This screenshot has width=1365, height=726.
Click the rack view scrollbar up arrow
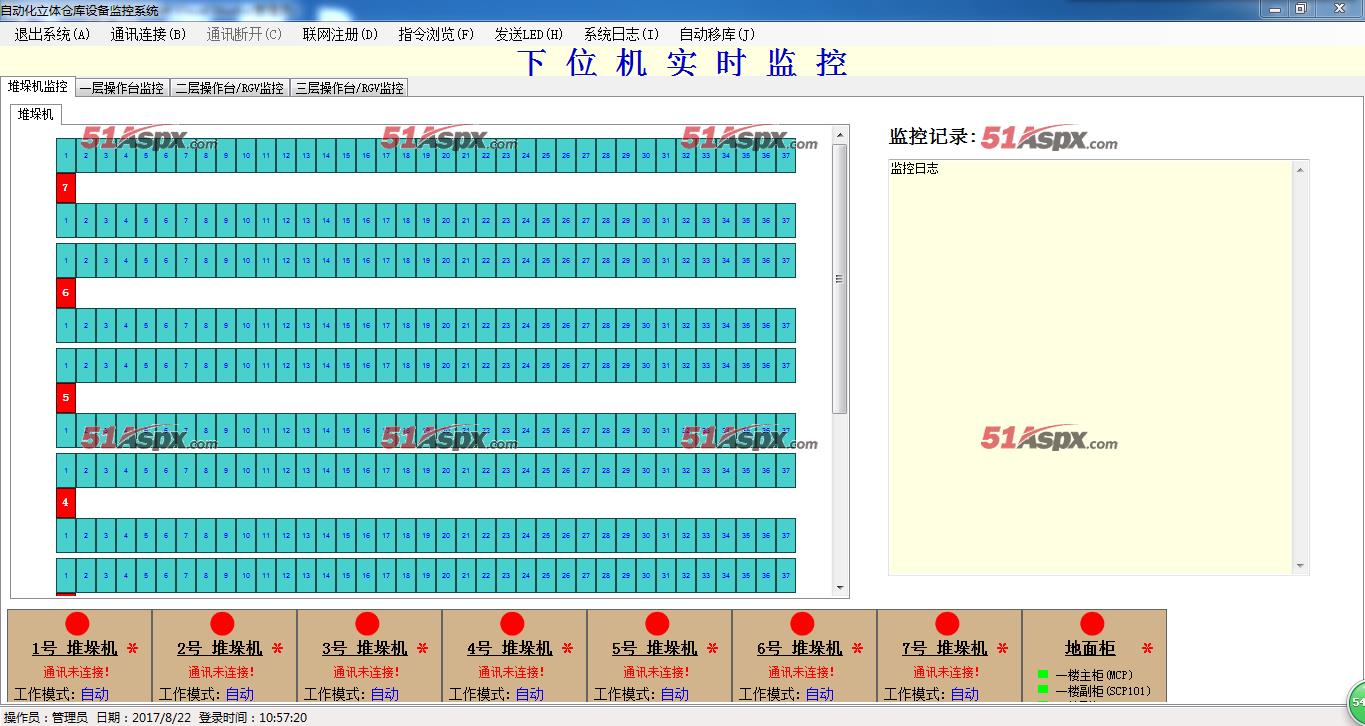(x=840, y=135)
